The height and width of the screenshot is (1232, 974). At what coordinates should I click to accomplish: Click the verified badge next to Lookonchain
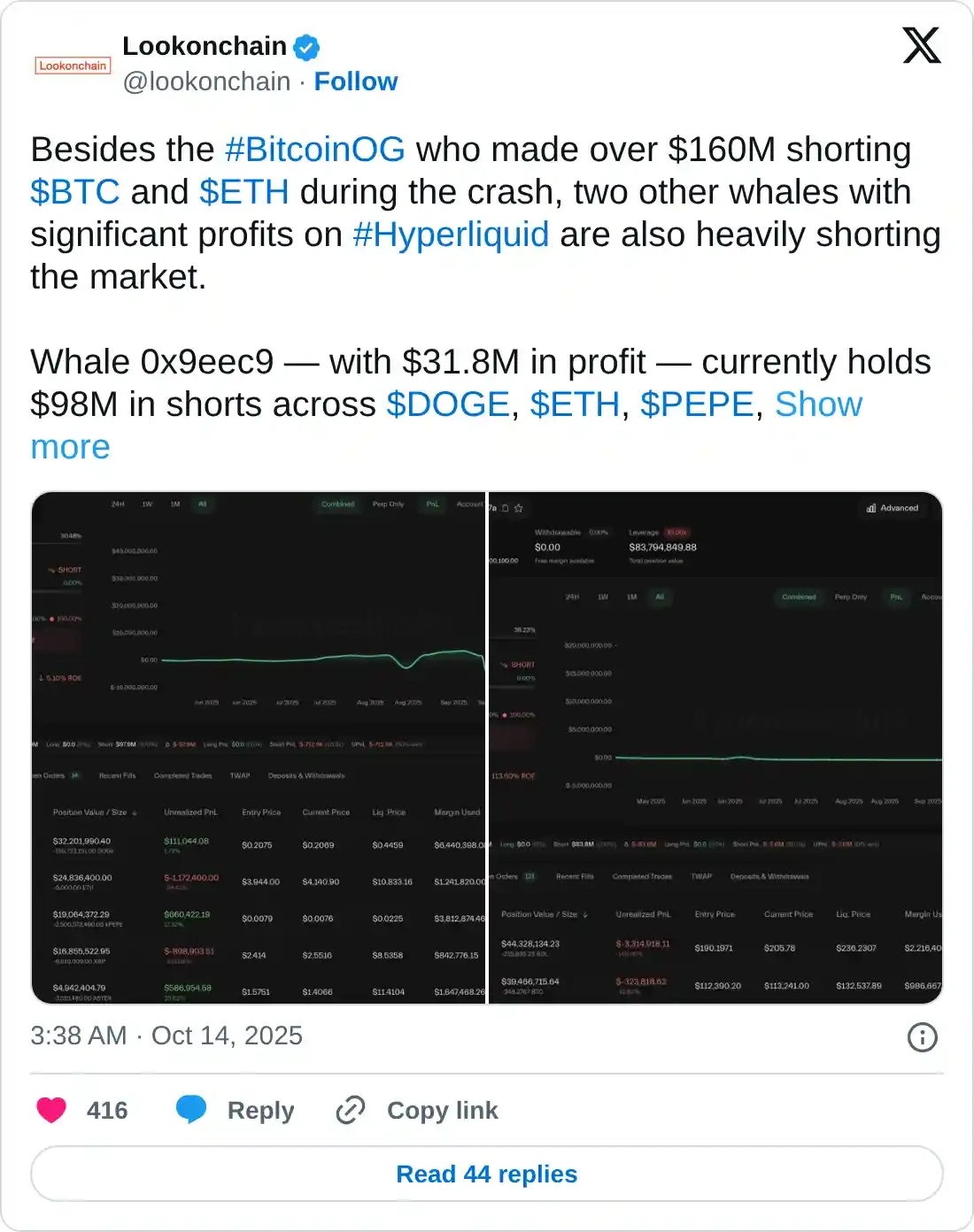click(306, 47)
